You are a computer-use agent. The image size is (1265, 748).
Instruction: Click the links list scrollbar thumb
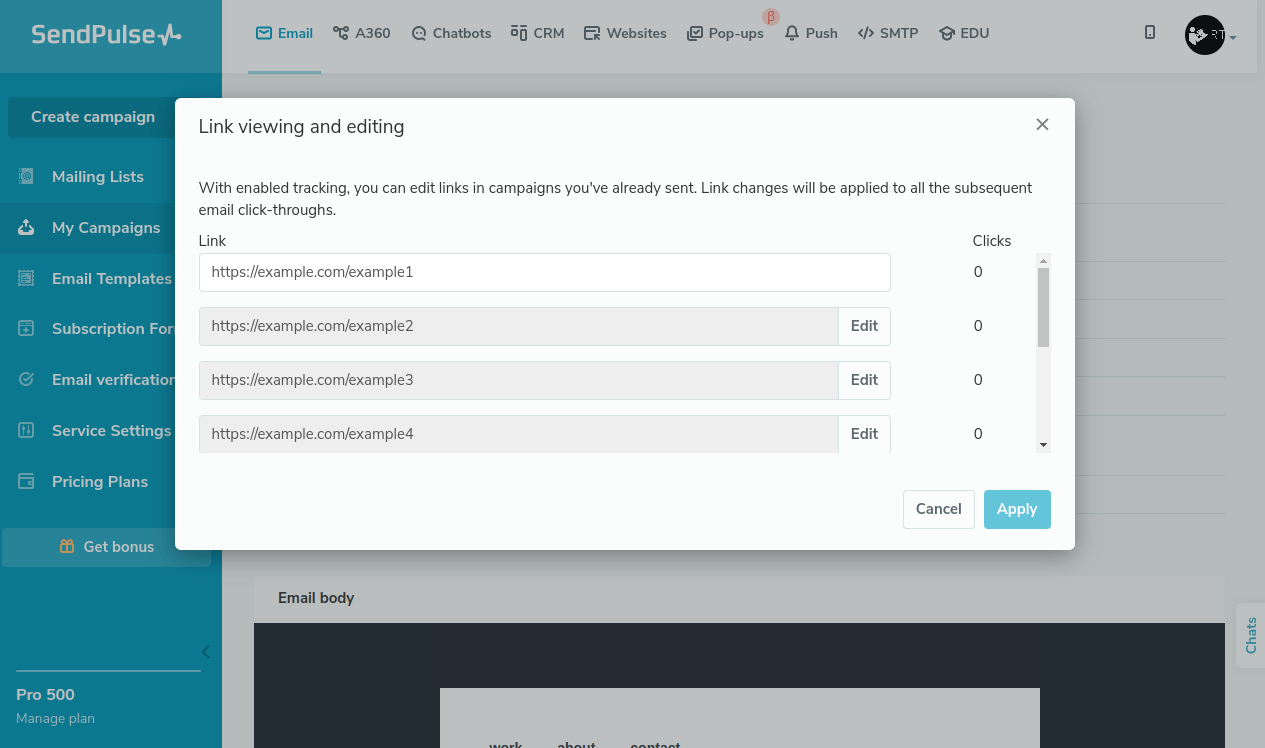[1043, 307]
